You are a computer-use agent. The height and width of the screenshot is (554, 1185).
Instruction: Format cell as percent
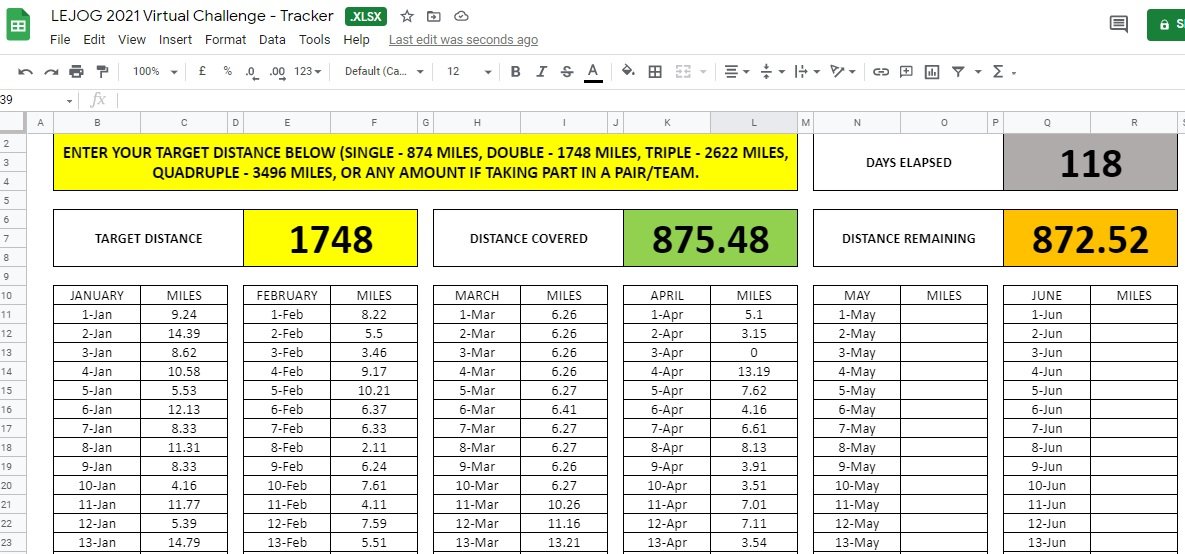pos(227,71)
